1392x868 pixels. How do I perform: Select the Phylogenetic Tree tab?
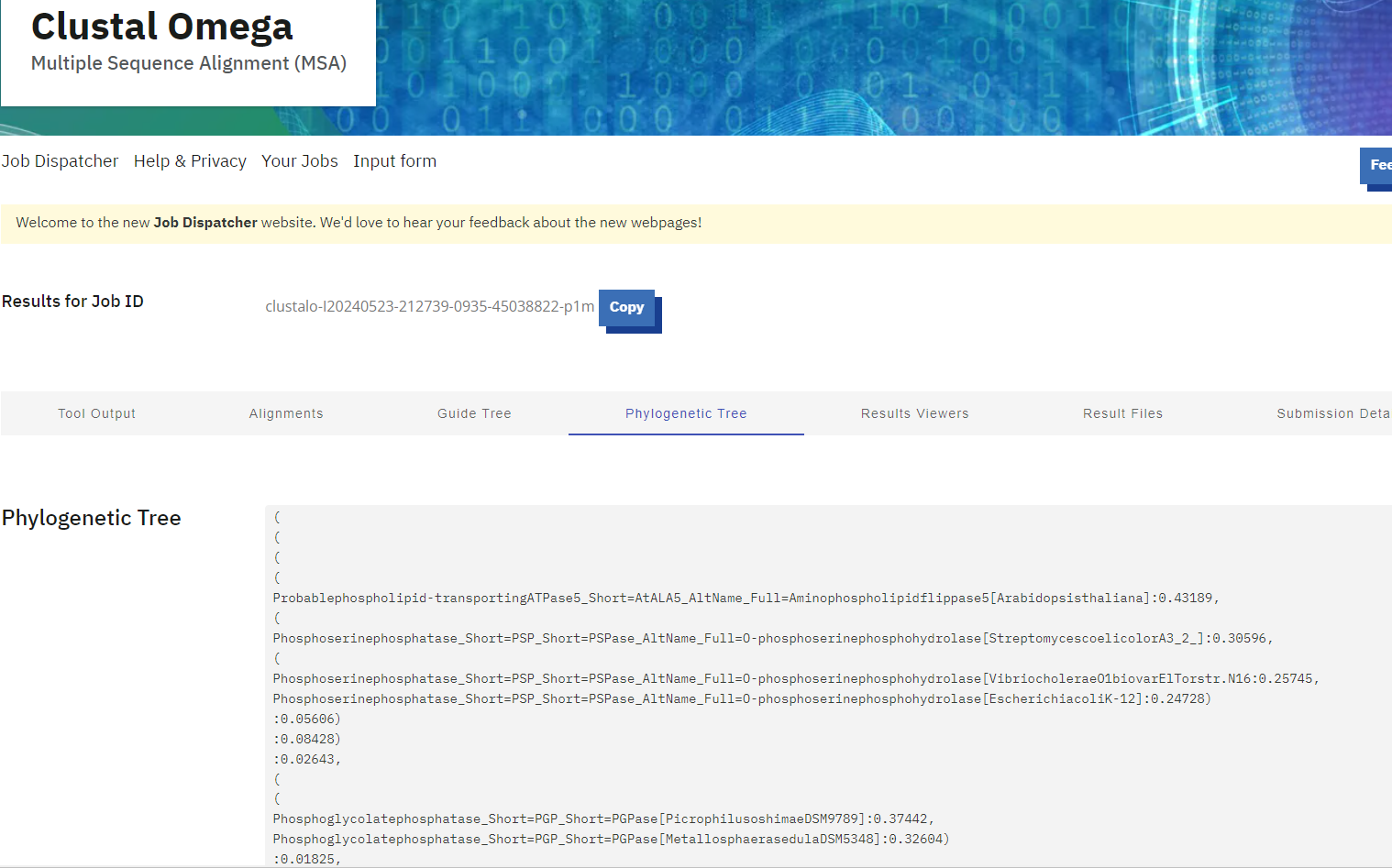[x=686, y=413]
